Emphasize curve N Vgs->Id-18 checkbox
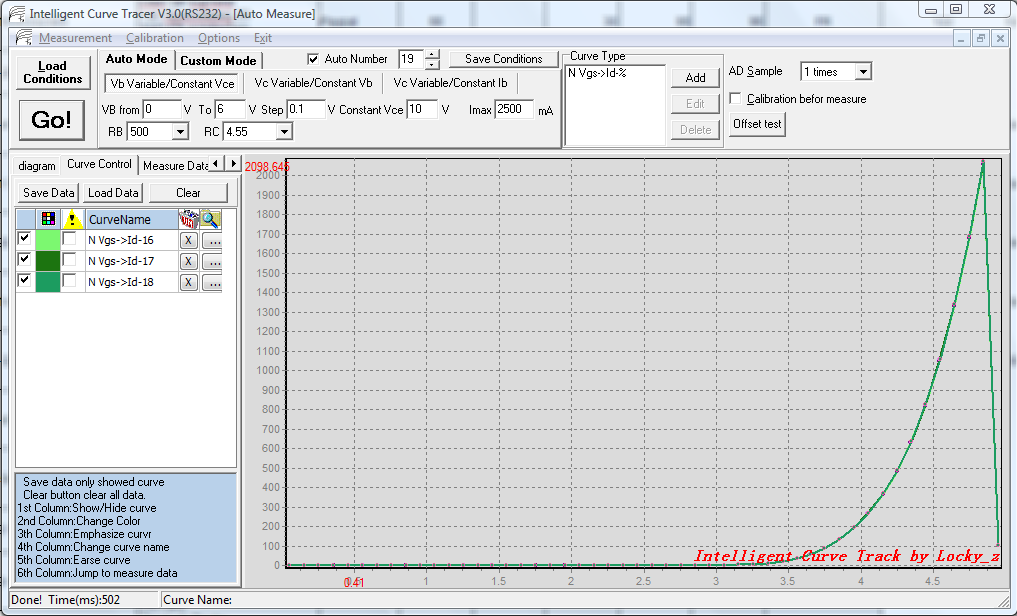The height and width of the screenshot is (616, 1017). (x=69, y=281)
